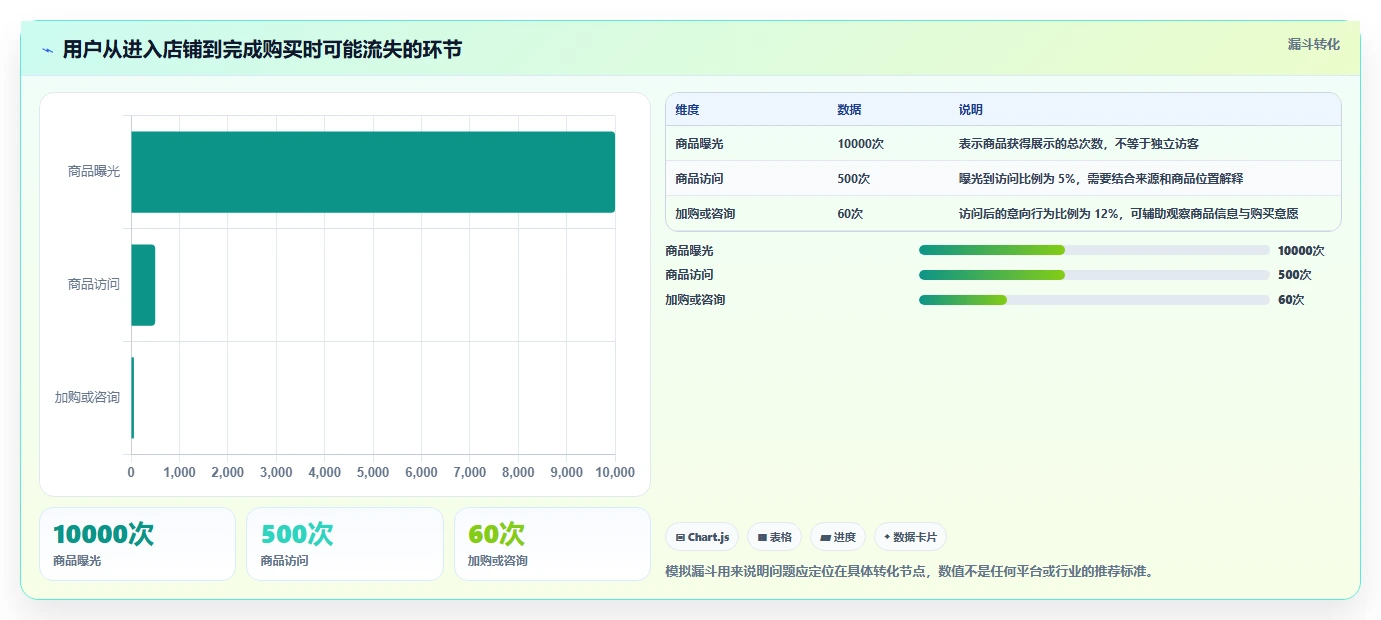The width and height of the screenshot is (1381, 620).
Task: Click the 加购或咨询 label on chart axis
Action: pyautogui.click(x=87, y=398)
